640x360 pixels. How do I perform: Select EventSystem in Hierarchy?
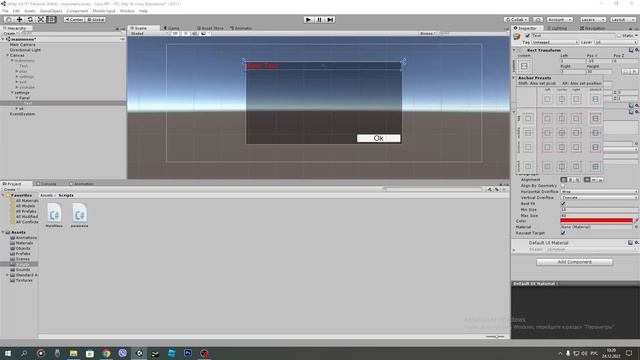[22, 114]
